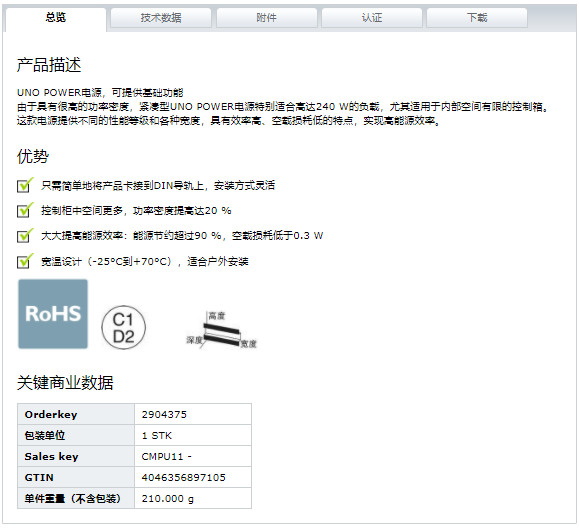The image size is (579, 529).
Task: Click the Sales key label cell
Action: pyautogui.click(x=76, y=456)
